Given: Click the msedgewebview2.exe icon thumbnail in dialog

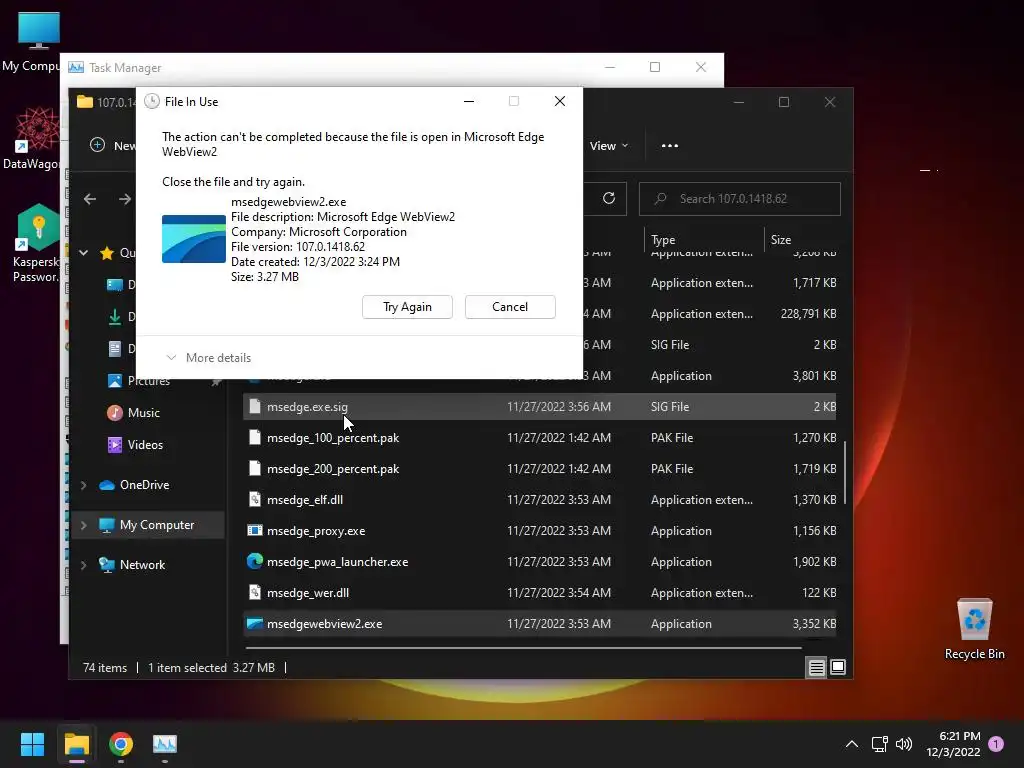Looking at the screenshot, I should click(x=194, y=239).
